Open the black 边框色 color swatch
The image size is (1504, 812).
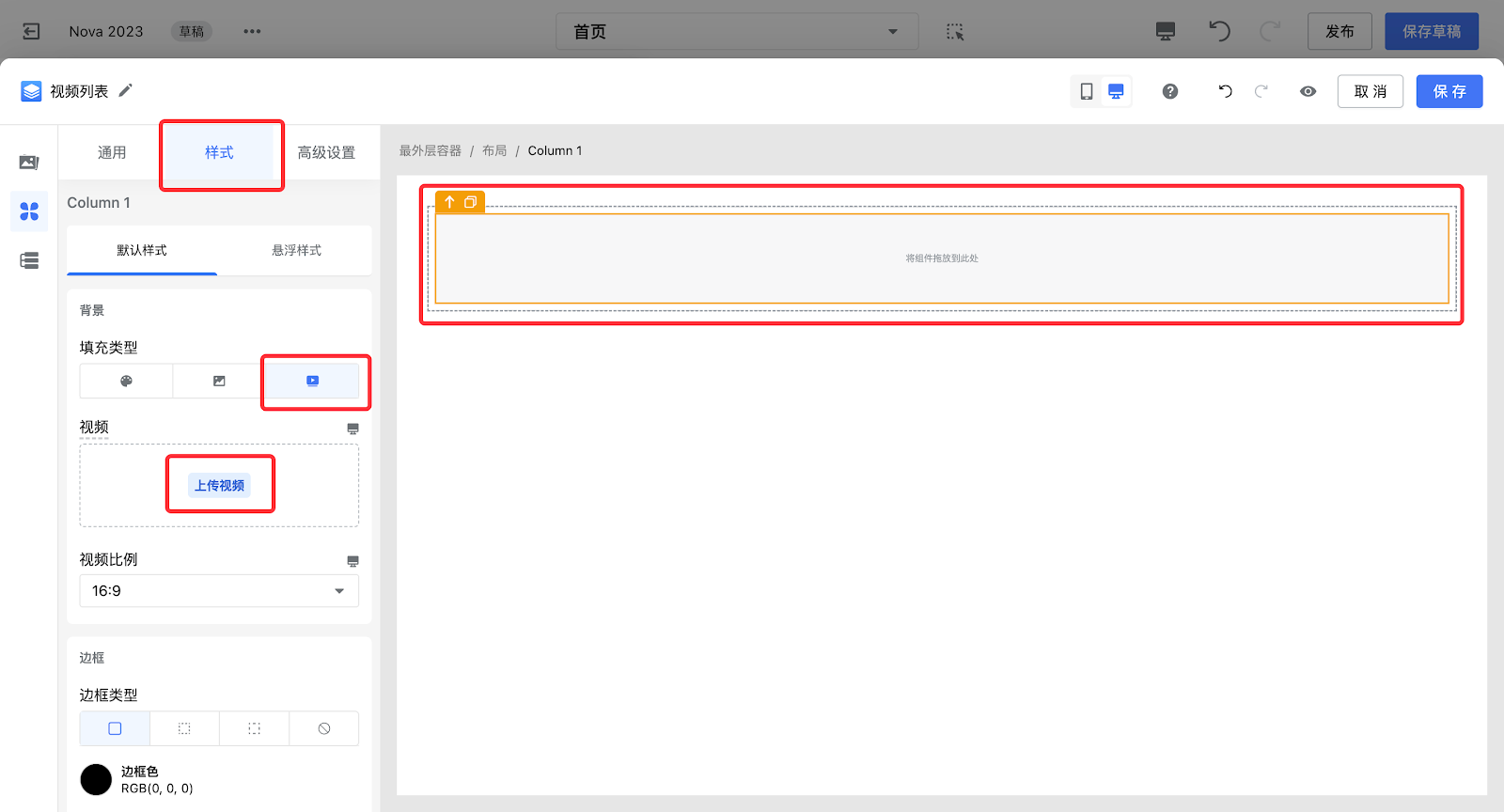click(x=96, y=779)
